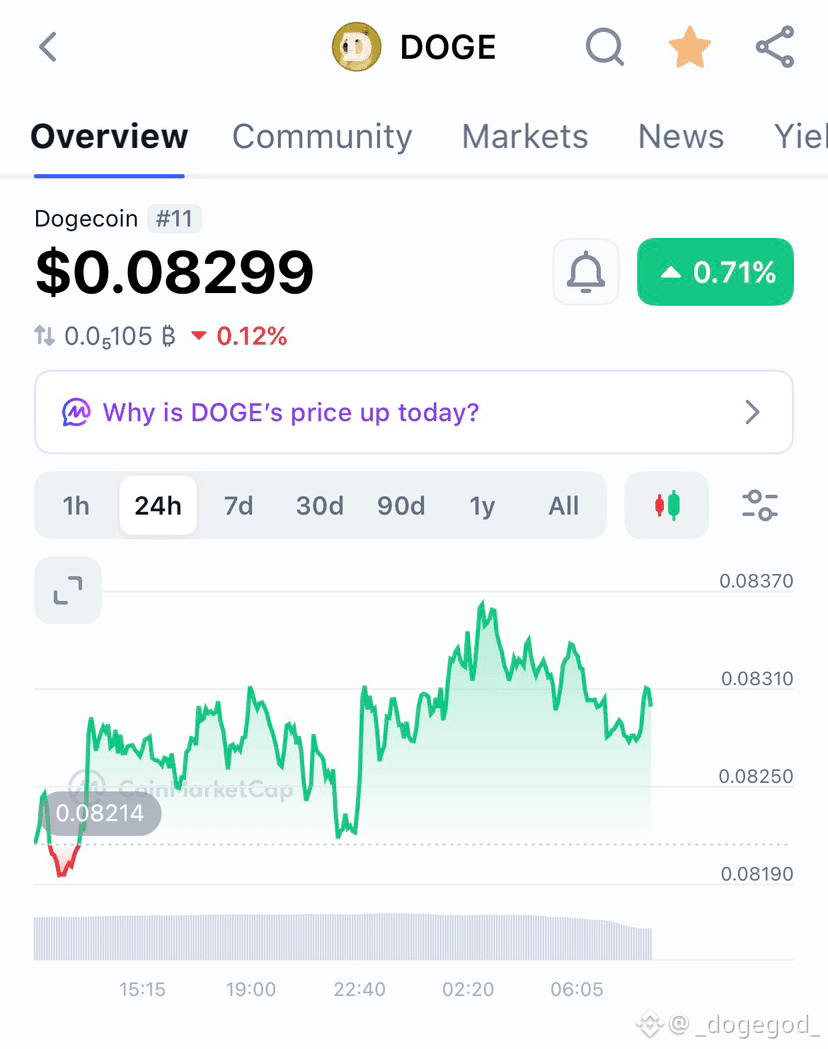Open the Community tab

click(322, 136)
